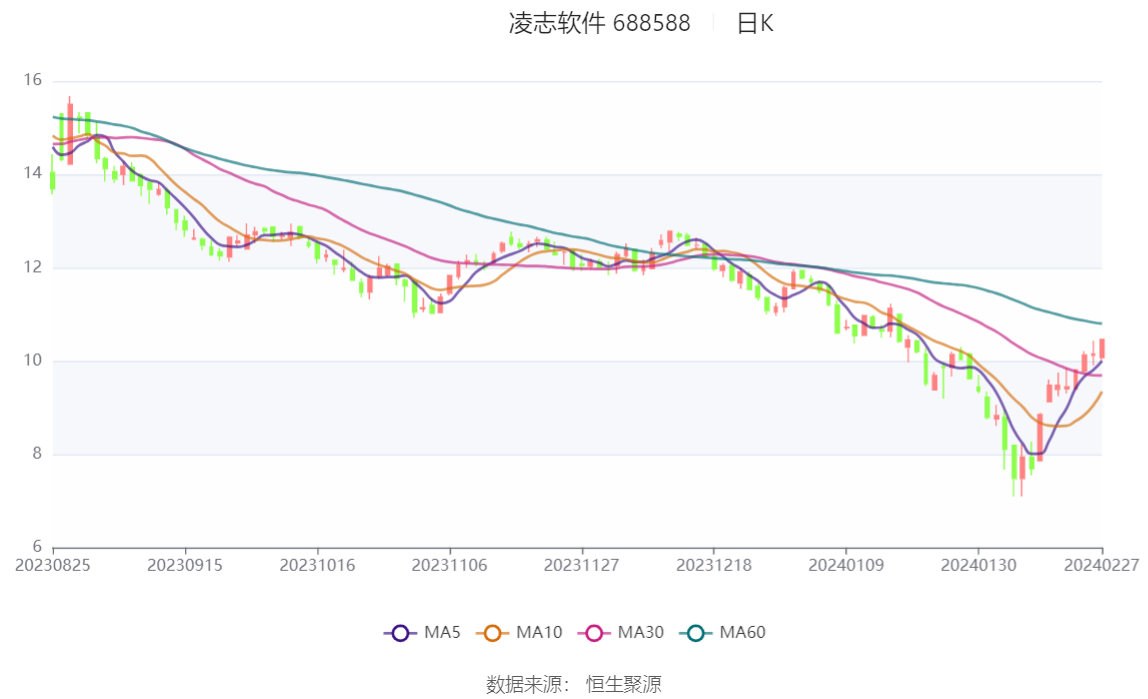Viewport: 1148px width, 699px height.
Task: Click the 恒生聚源 data source text
Action: coord(624,684)
